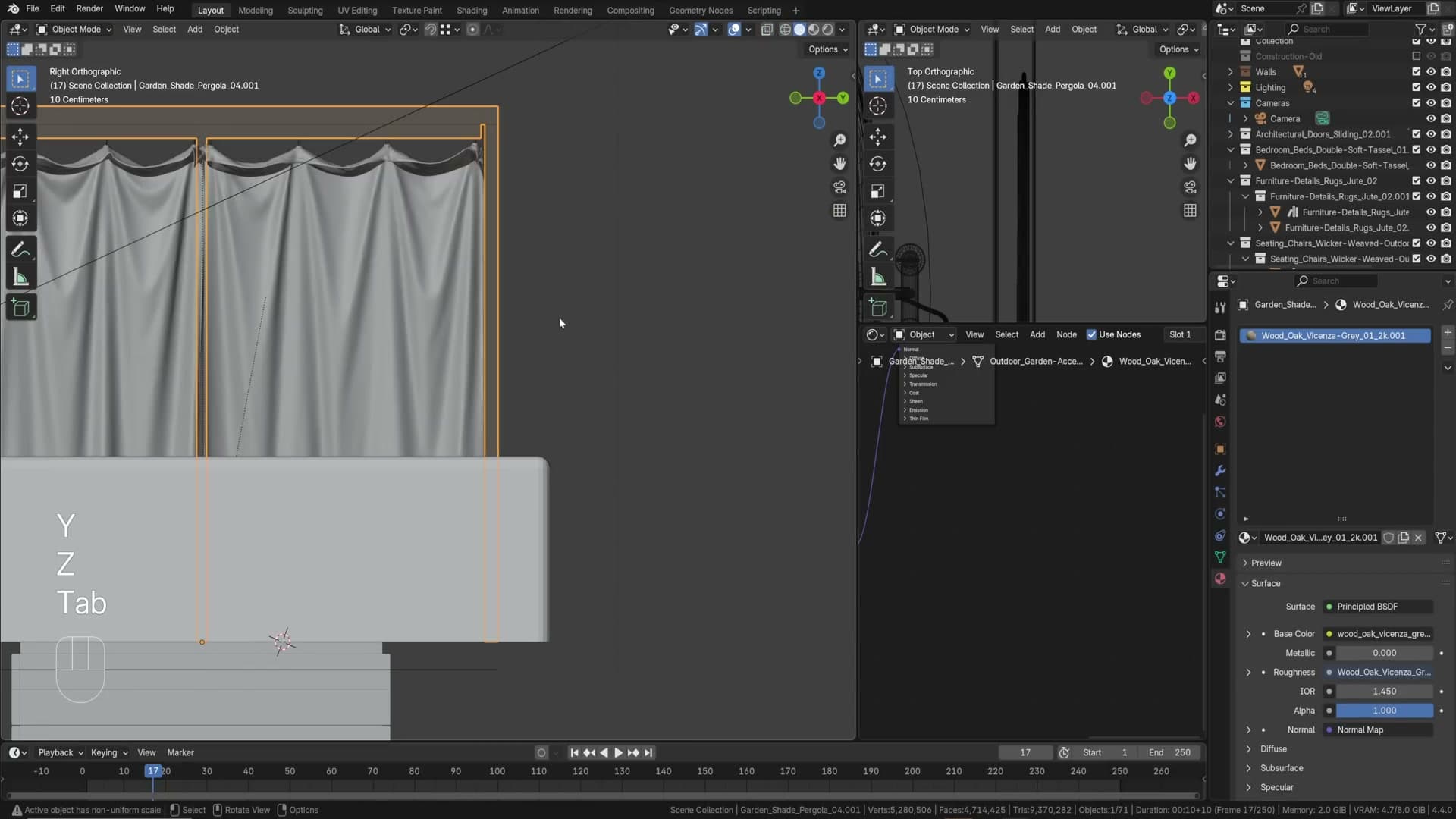Toggle auto keying in the timeline

point(541,753)
